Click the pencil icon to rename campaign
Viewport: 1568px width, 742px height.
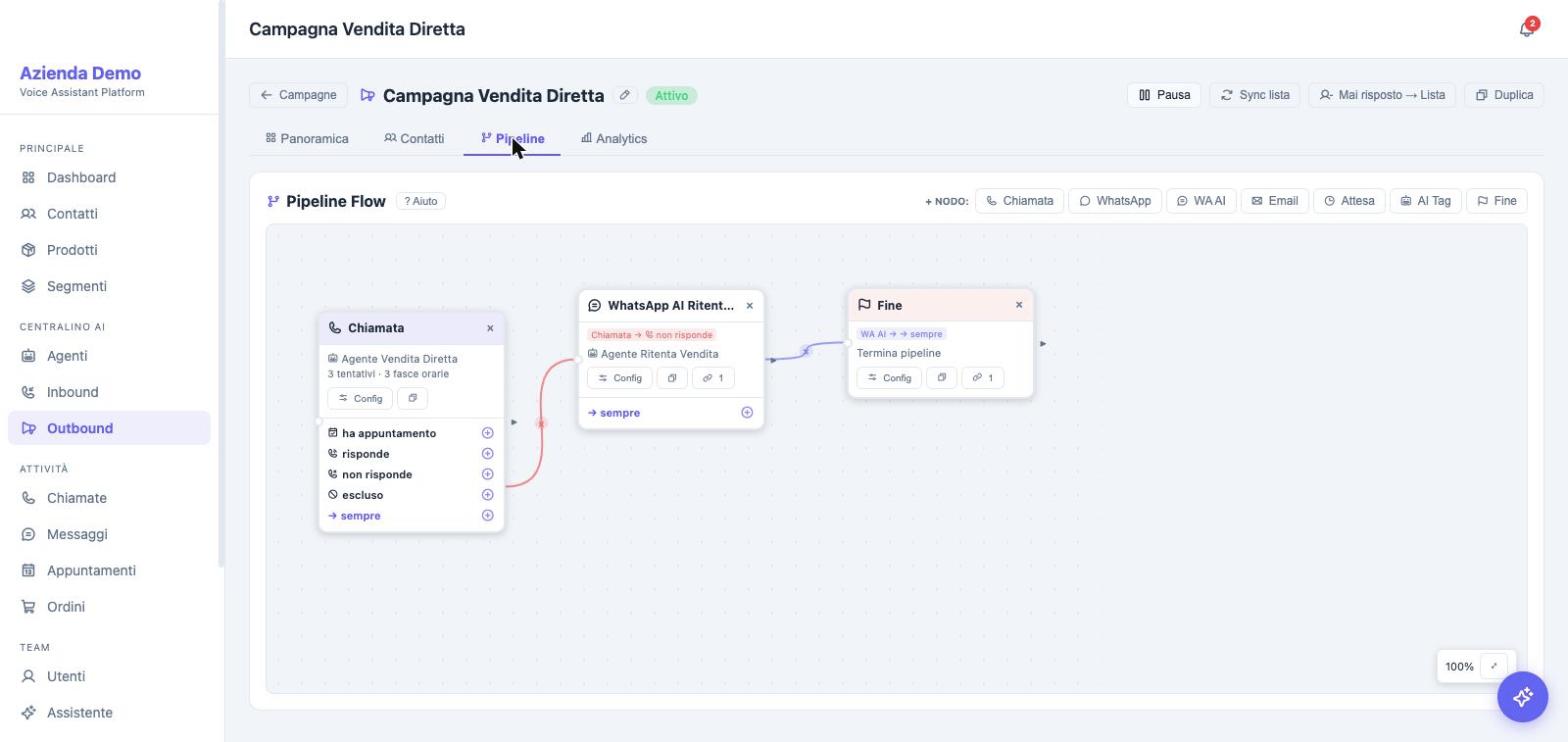(625, 95)
